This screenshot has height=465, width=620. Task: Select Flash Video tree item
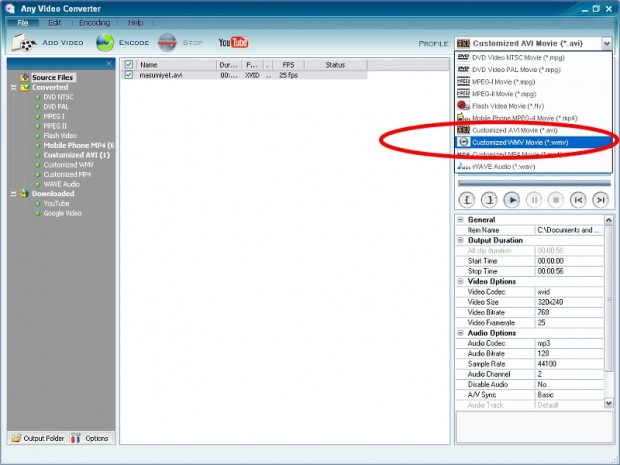click(60, 136)
